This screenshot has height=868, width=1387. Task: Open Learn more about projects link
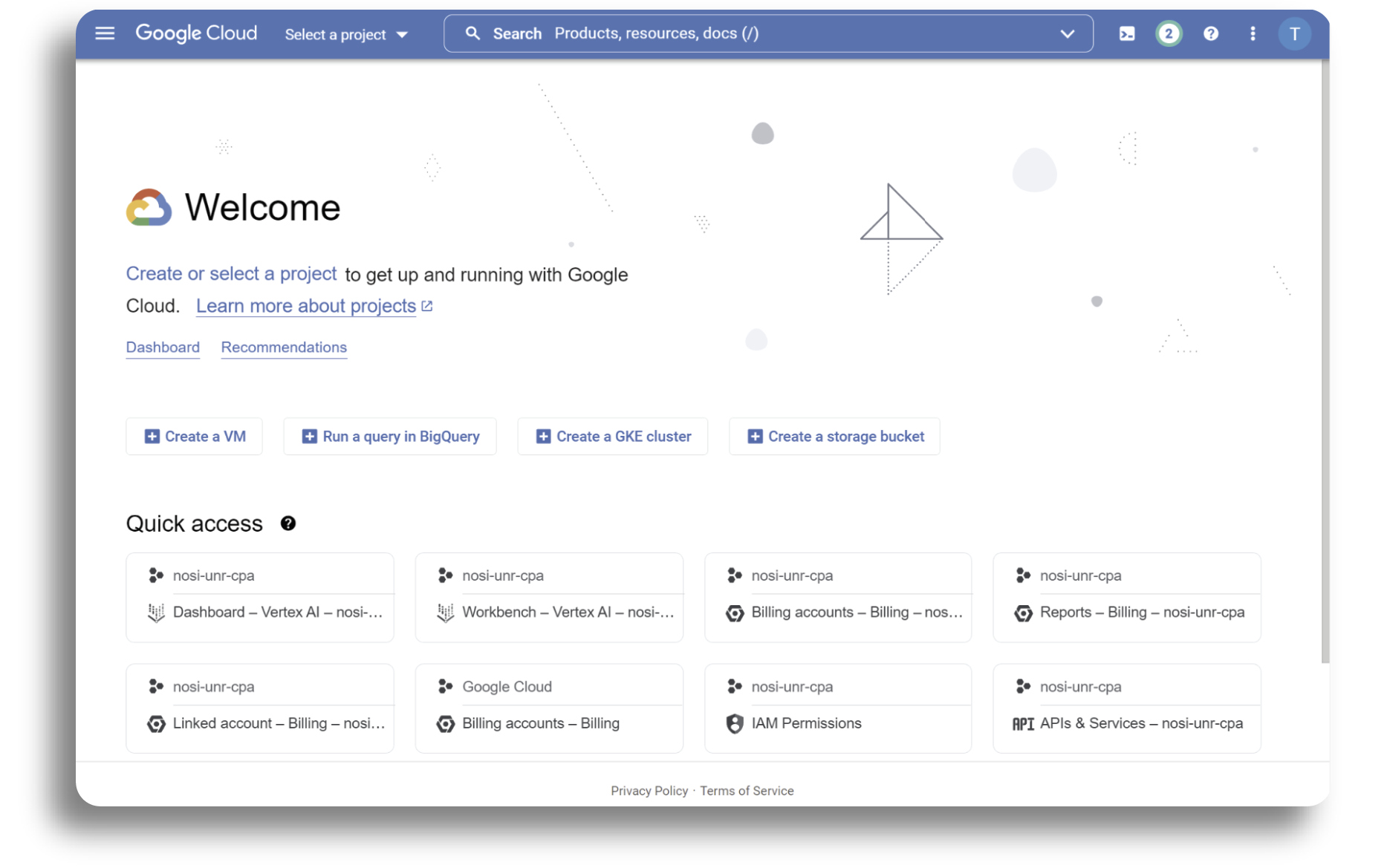click(x=306, y=306)
